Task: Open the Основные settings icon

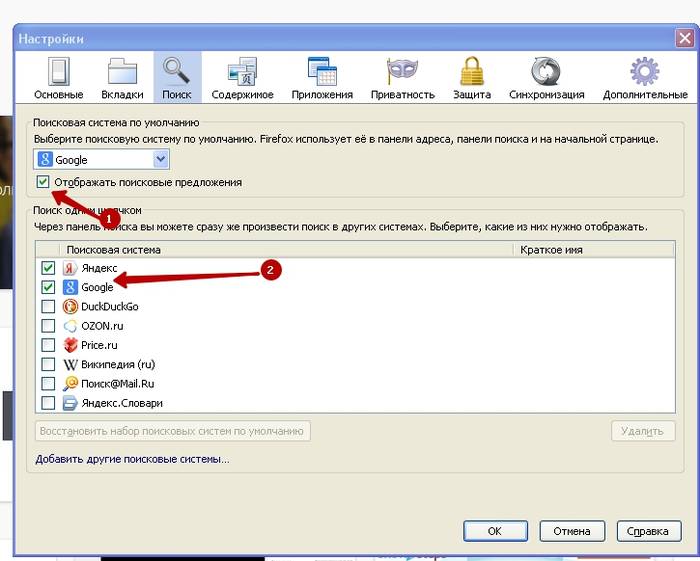Action: [x=59, y=75]
